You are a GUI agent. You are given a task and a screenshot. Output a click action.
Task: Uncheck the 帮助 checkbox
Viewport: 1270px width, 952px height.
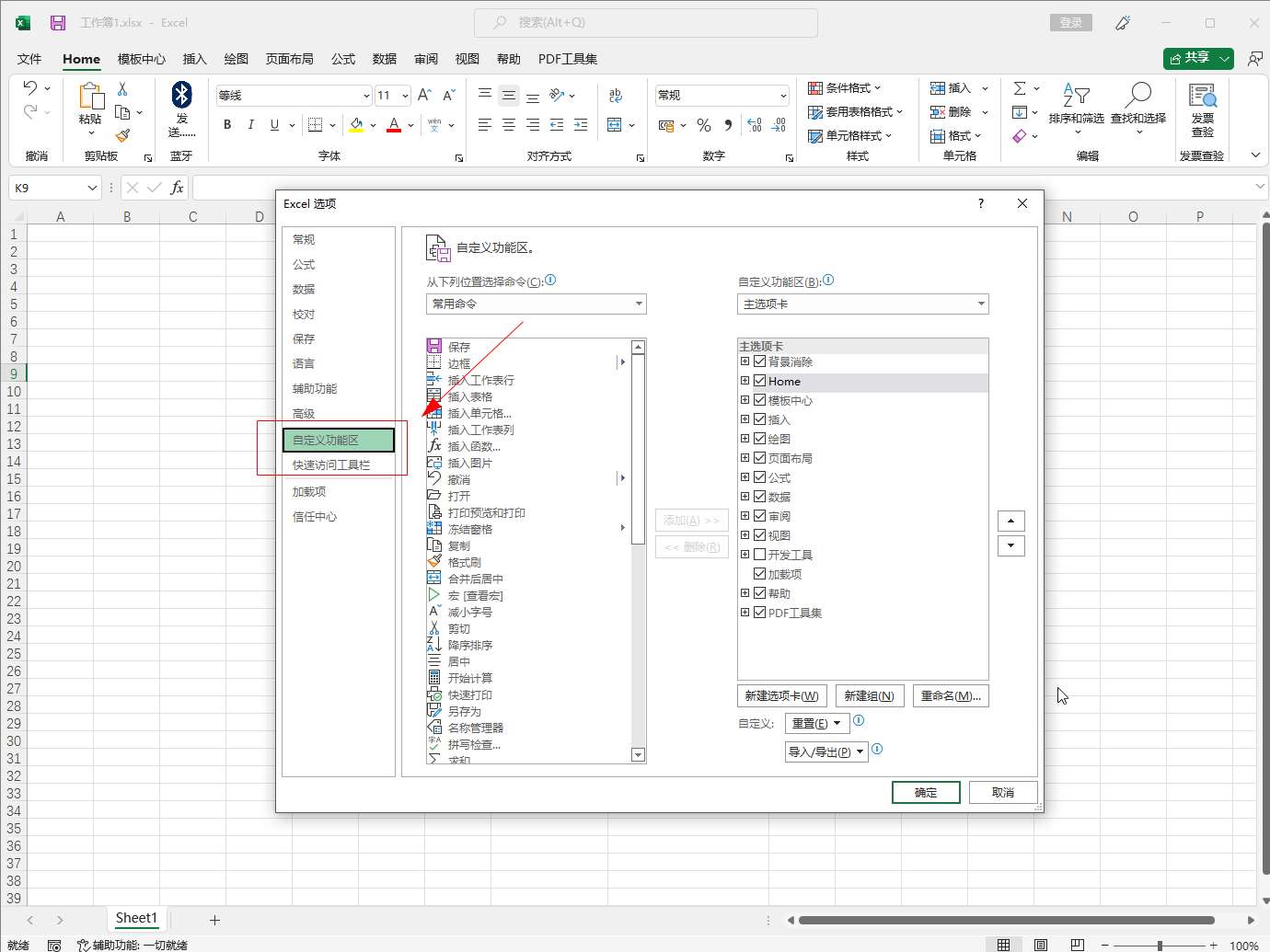pyautogui.click(x=760, y=593)
